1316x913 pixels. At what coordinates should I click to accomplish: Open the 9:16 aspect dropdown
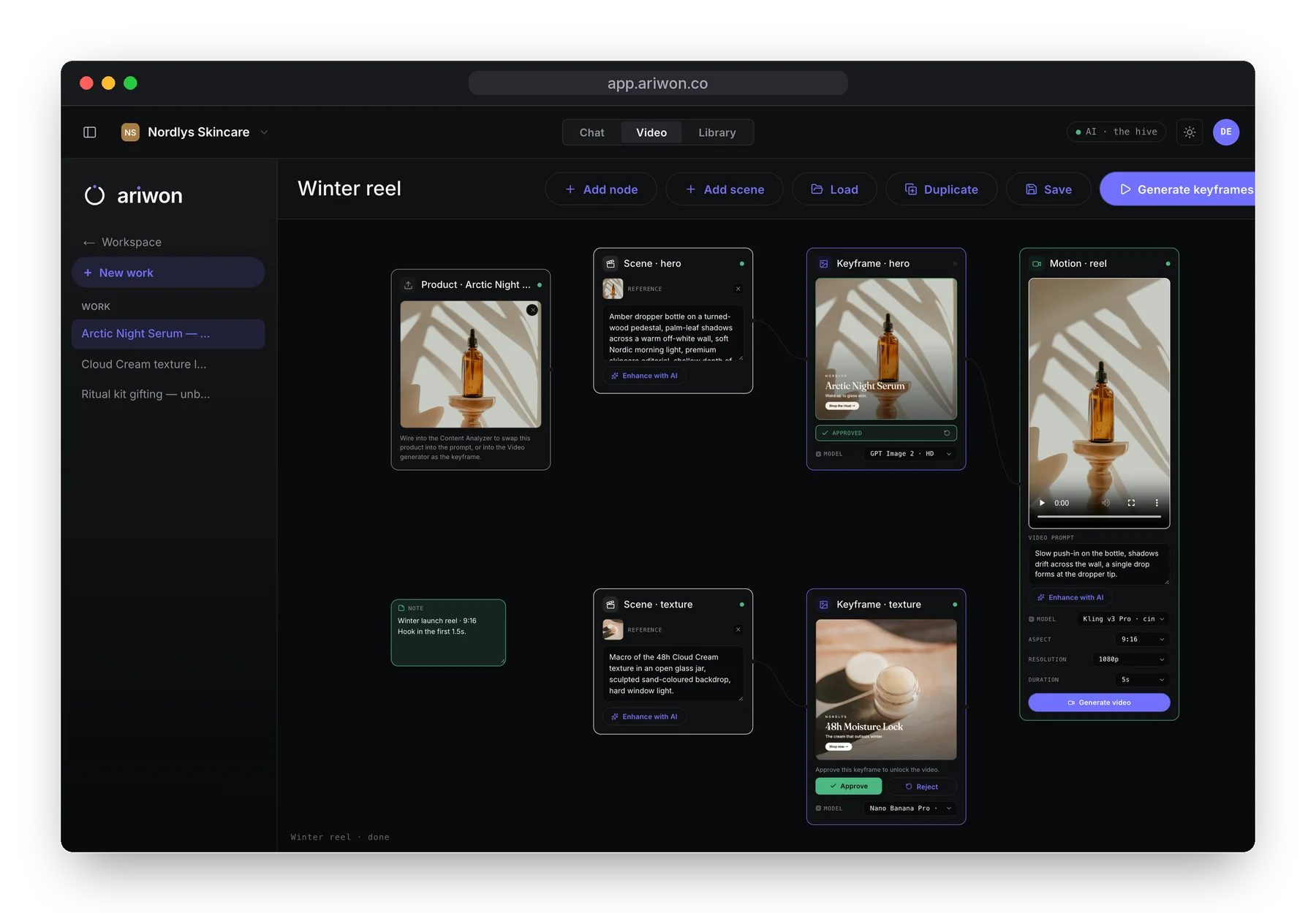(x=1143, y=640)
